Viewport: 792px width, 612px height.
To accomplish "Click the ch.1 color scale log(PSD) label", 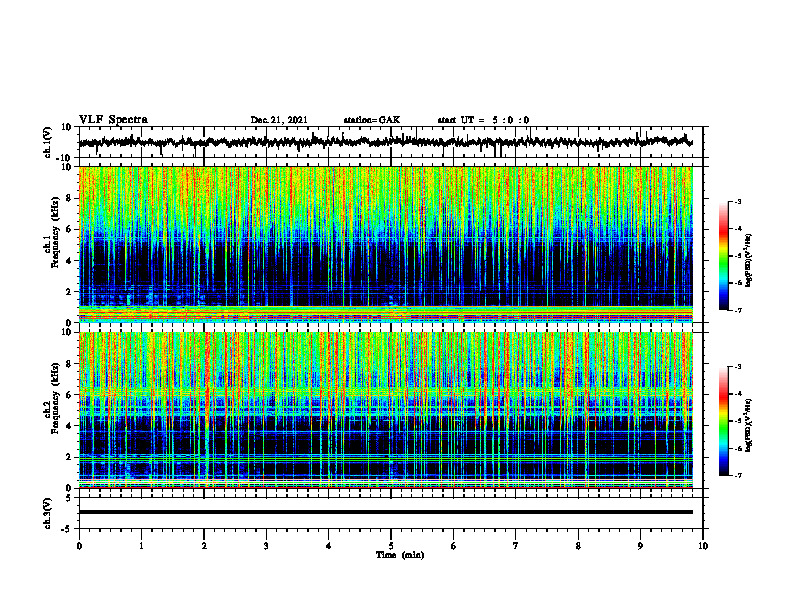I will [x=749, y=260].
